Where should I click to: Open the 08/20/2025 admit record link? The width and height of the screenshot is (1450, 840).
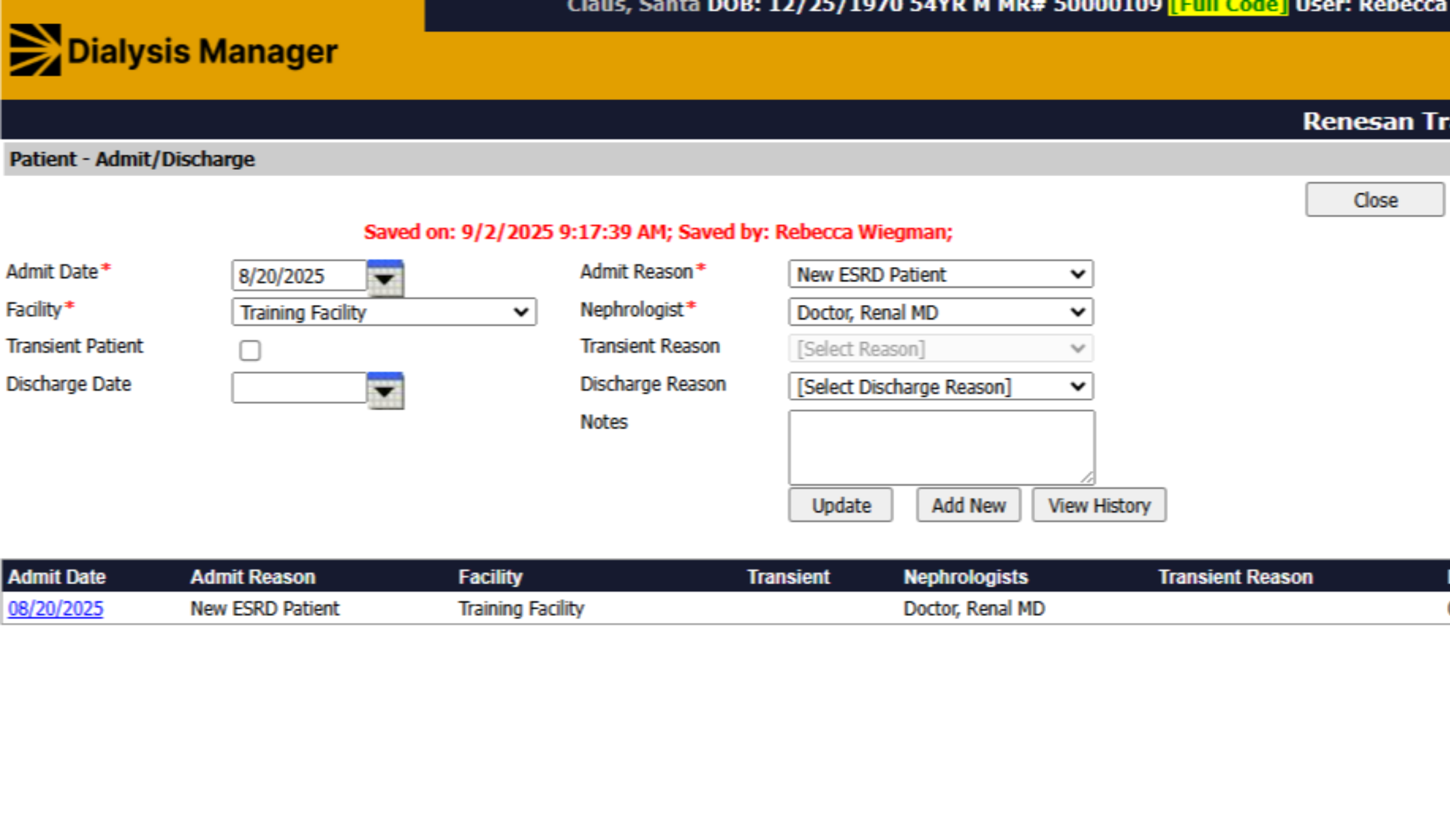(x=55, y=609)
